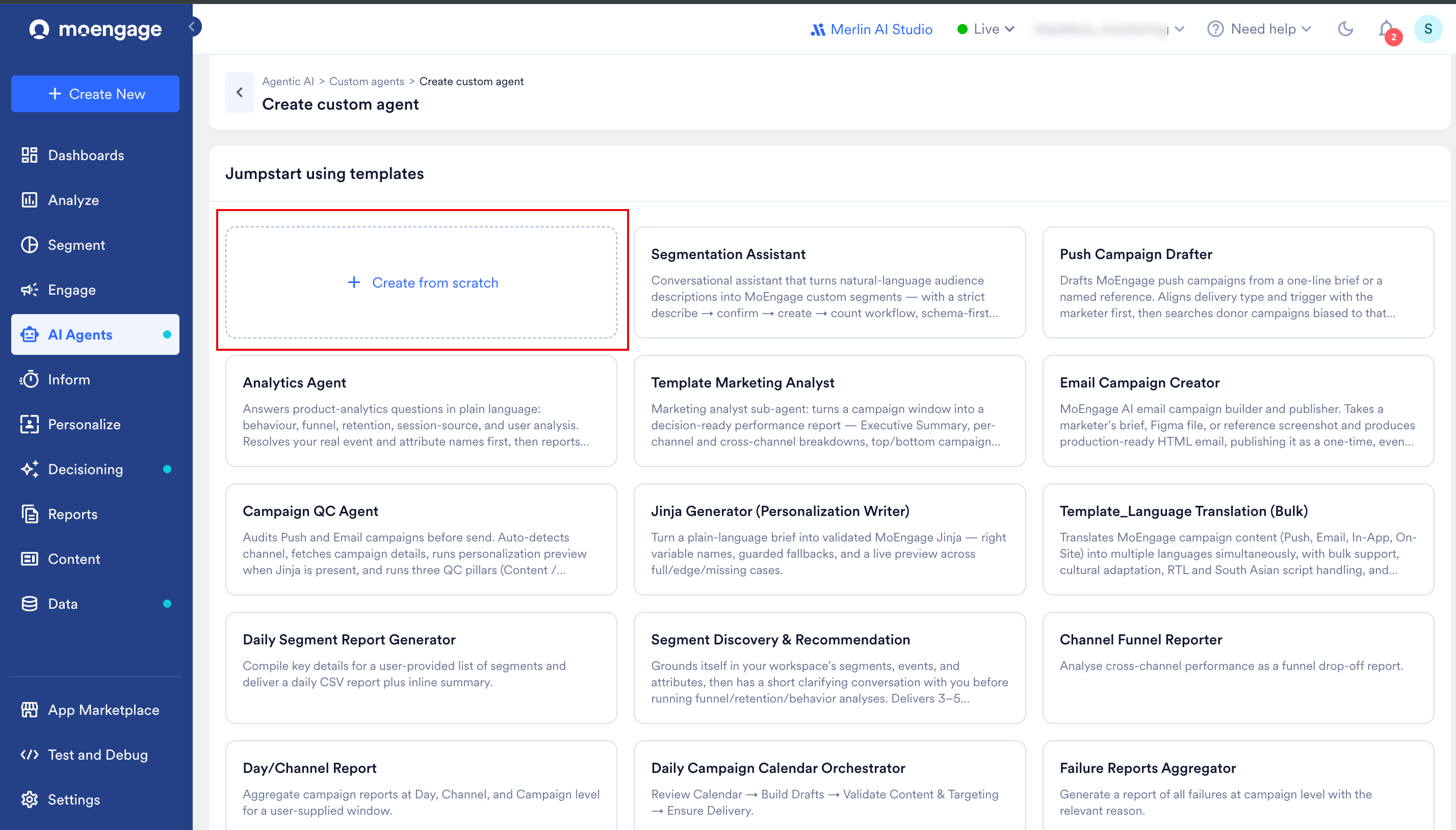Click the Content icon

29,559
